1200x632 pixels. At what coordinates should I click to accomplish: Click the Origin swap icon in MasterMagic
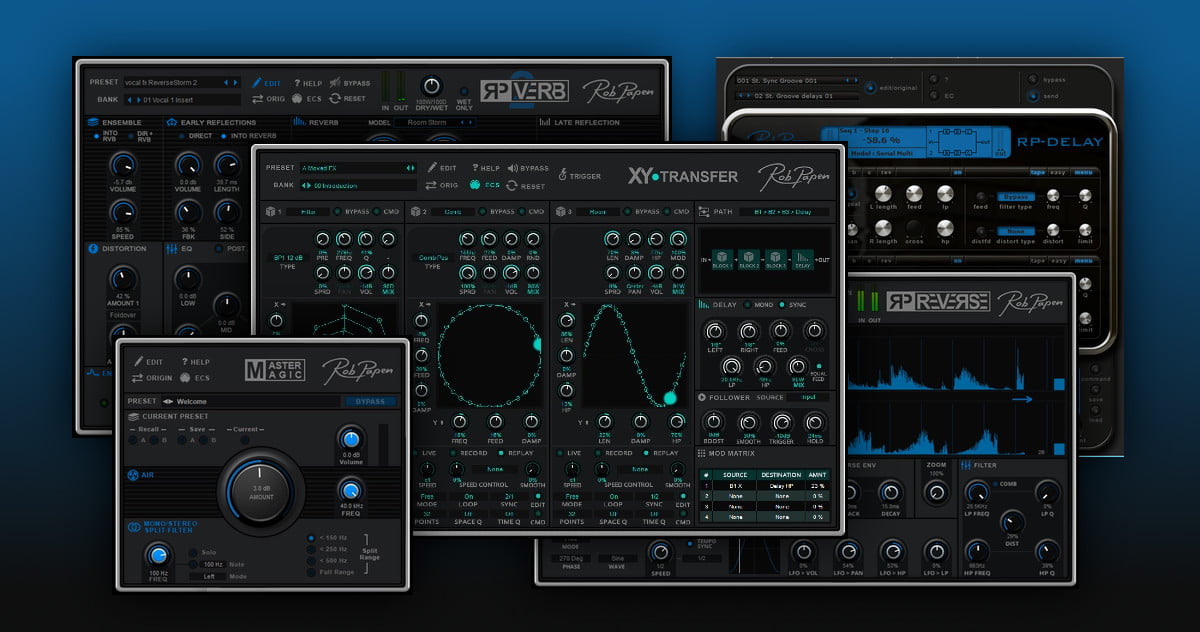[137, 378]
